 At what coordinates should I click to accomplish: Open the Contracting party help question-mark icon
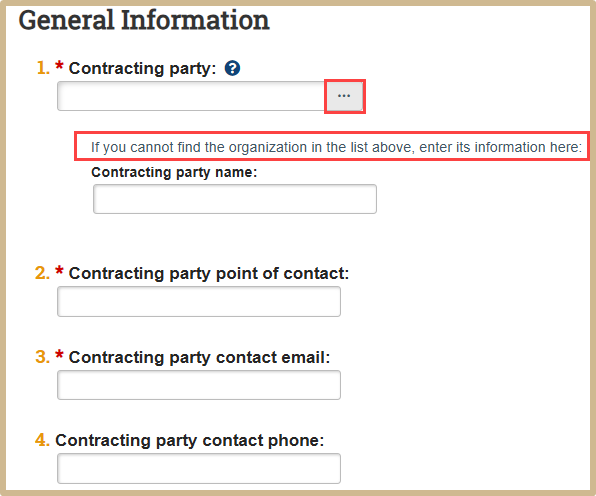coord(232,68)
